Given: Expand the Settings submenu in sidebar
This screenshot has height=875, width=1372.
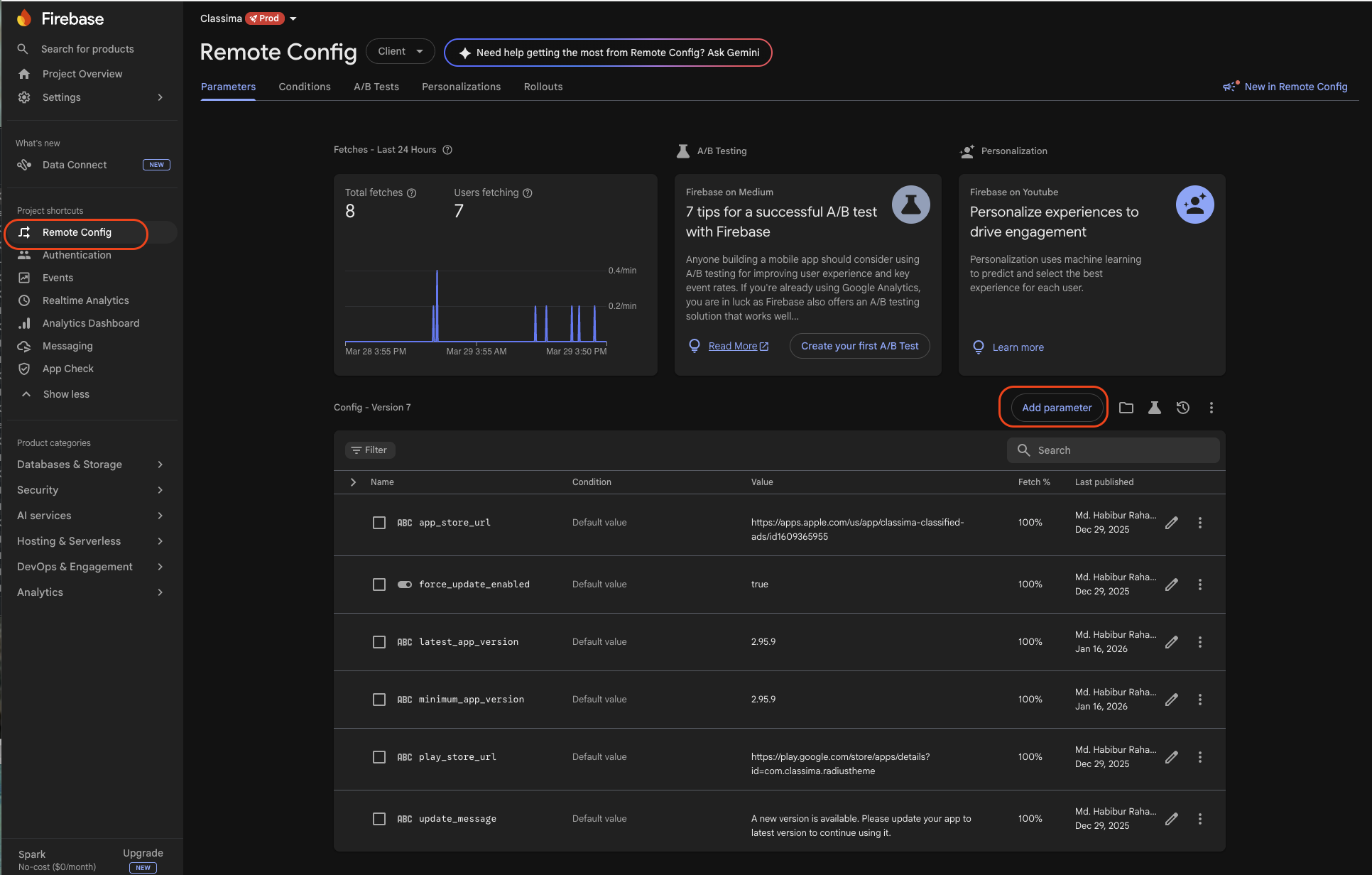Looking at the screenshot, I should tap(160, 97).
